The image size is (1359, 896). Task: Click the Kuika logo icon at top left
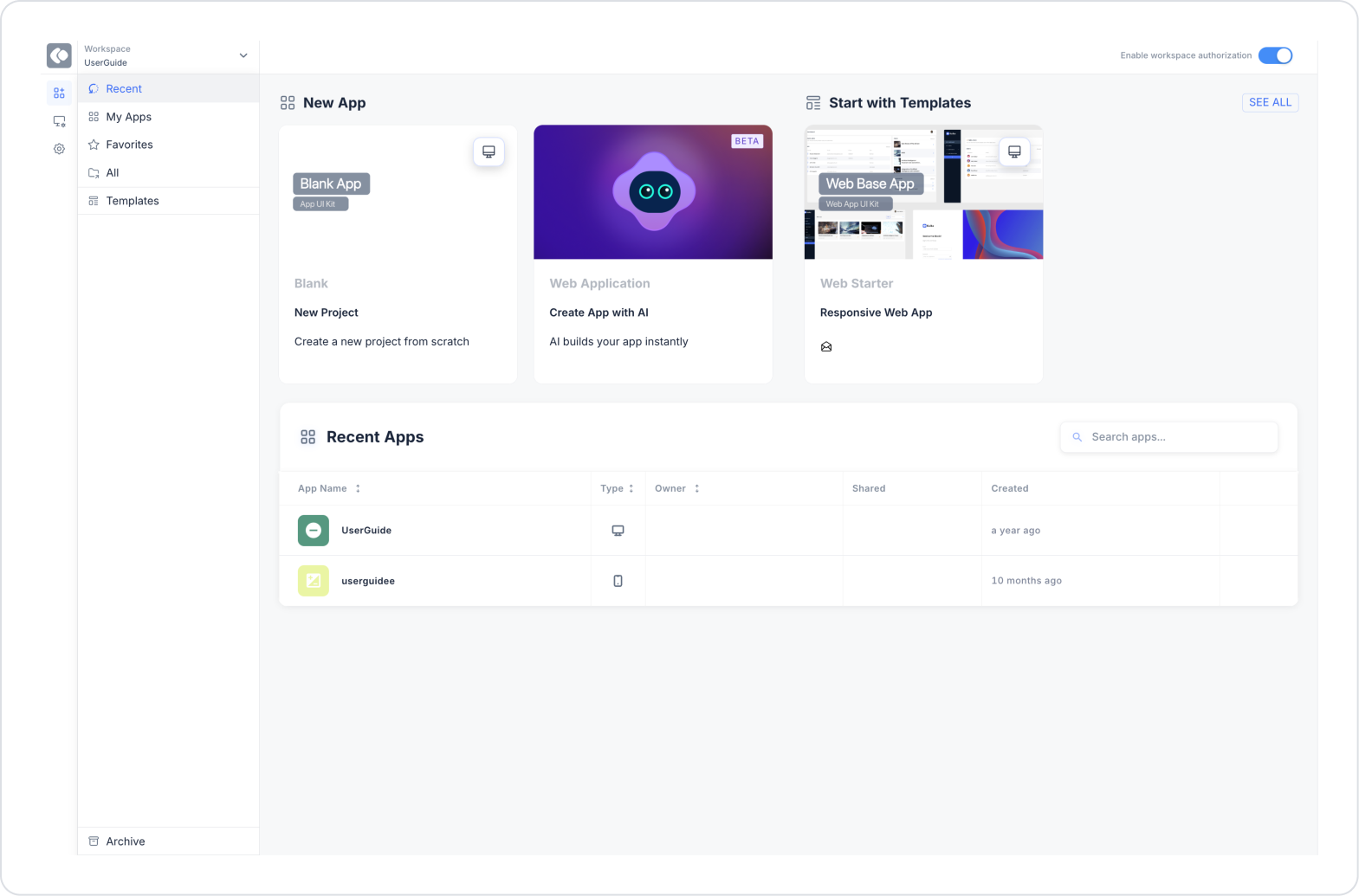click(59, 55)
